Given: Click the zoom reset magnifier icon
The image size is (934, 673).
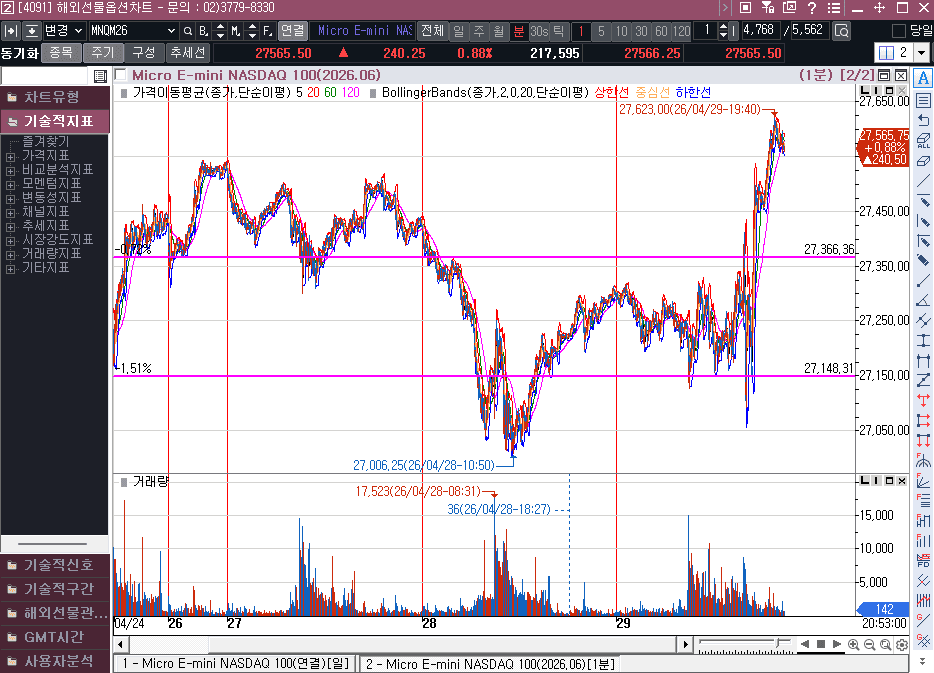Looking at the screenshot, I should click(x=885, y=644).
